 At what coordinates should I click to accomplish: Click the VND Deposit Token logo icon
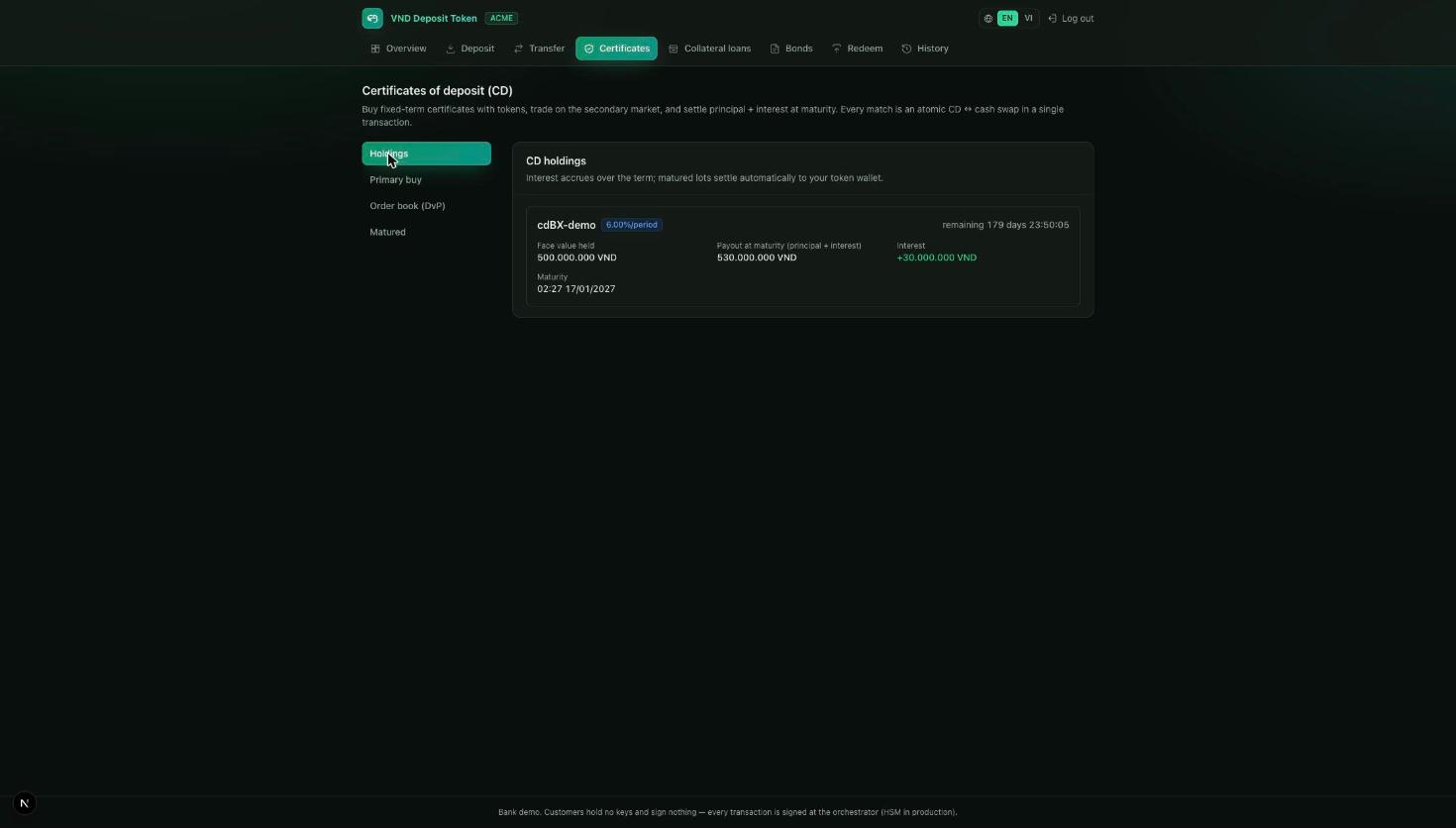(x=372, y=18)
